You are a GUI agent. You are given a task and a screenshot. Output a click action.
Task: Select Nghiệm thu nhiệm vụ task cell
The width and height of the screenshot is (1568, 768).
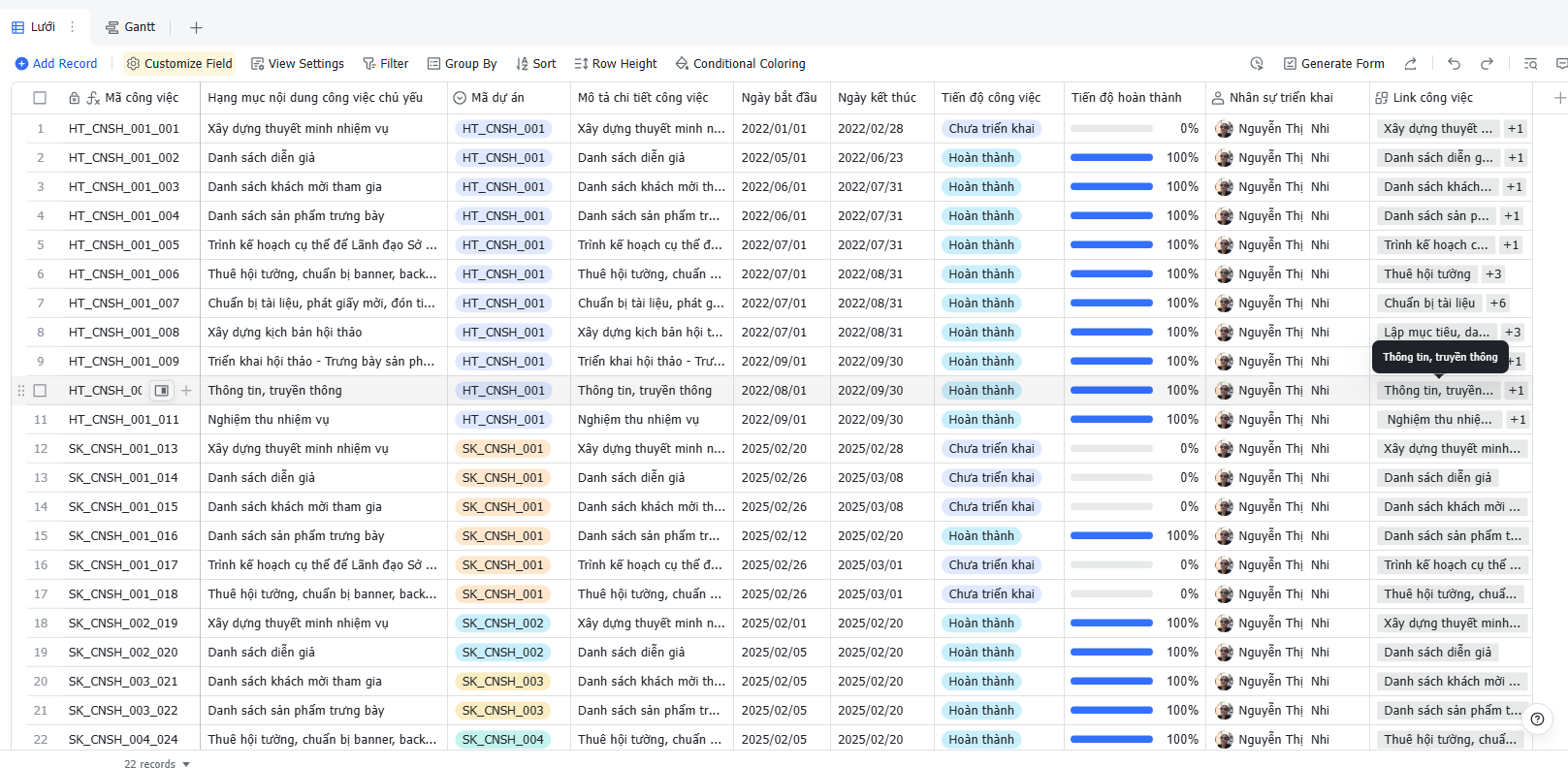324,419
